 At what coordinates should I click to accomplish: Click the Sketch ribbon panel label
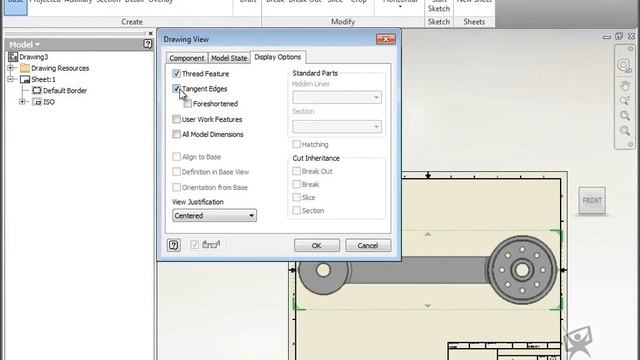pyautogui.click(x=439, y=22)
